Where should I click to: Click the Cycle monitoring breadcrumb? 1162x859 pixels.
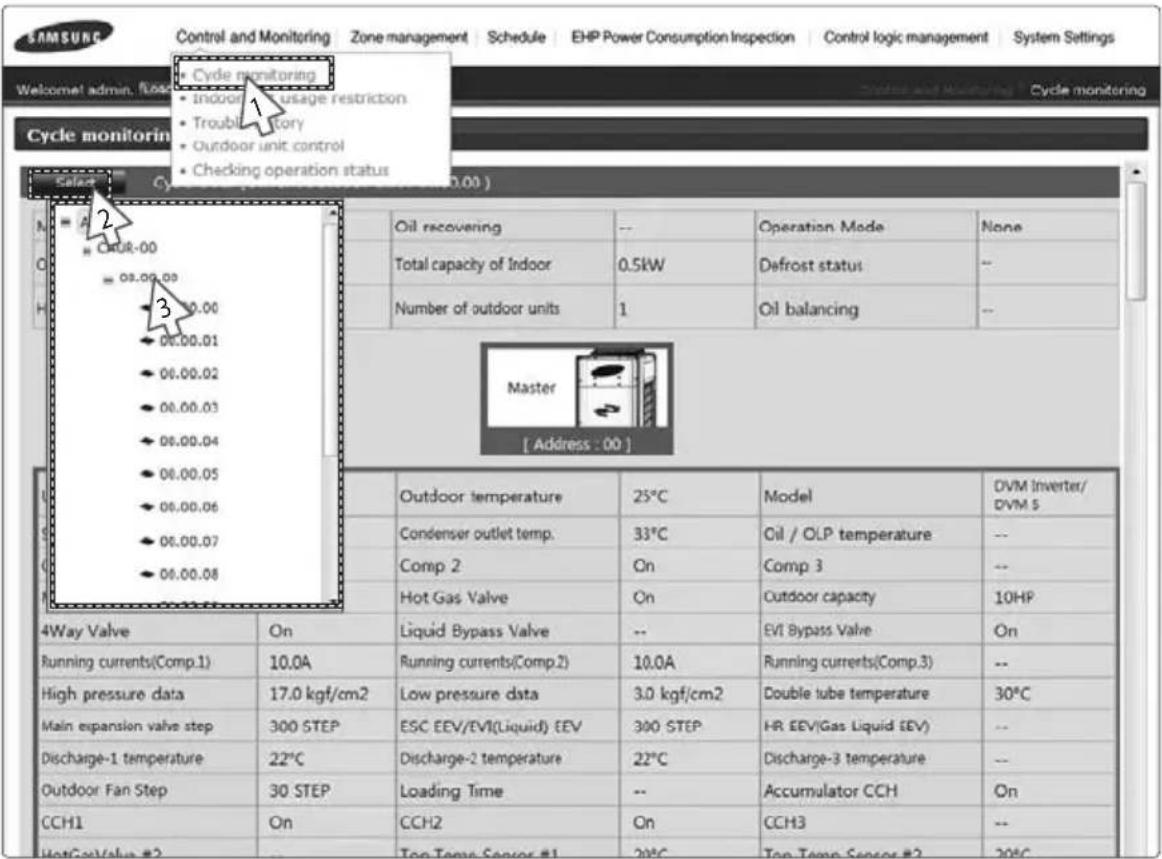1087,90
